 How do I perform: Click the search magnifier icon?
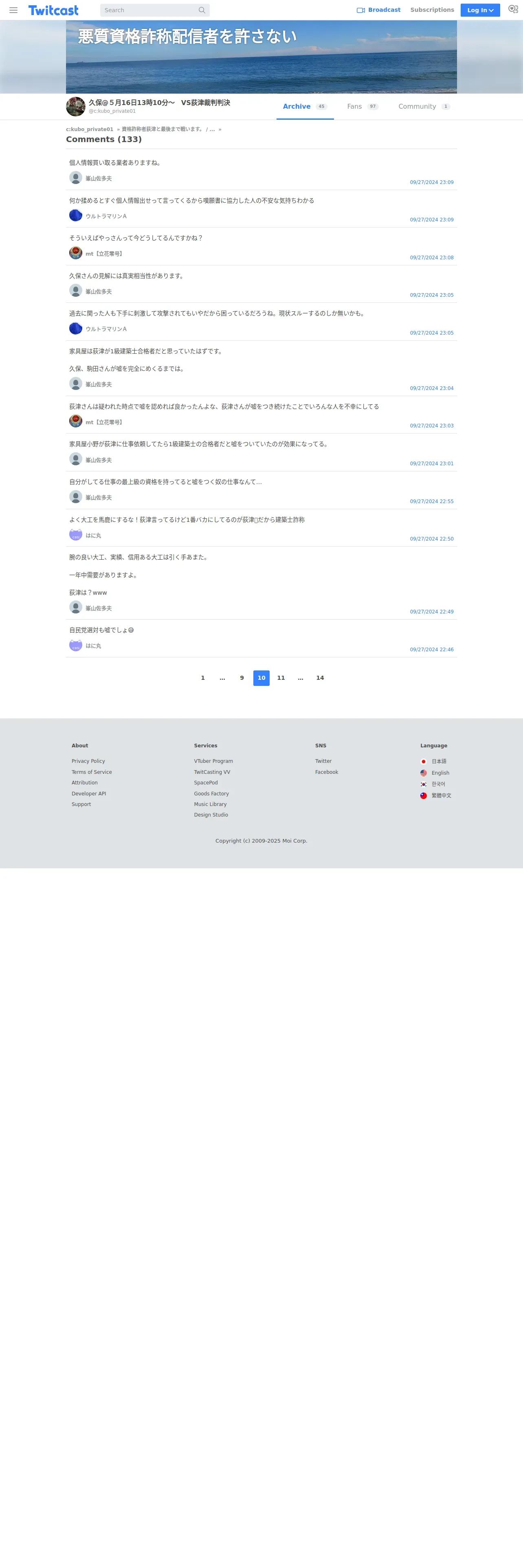202,10
